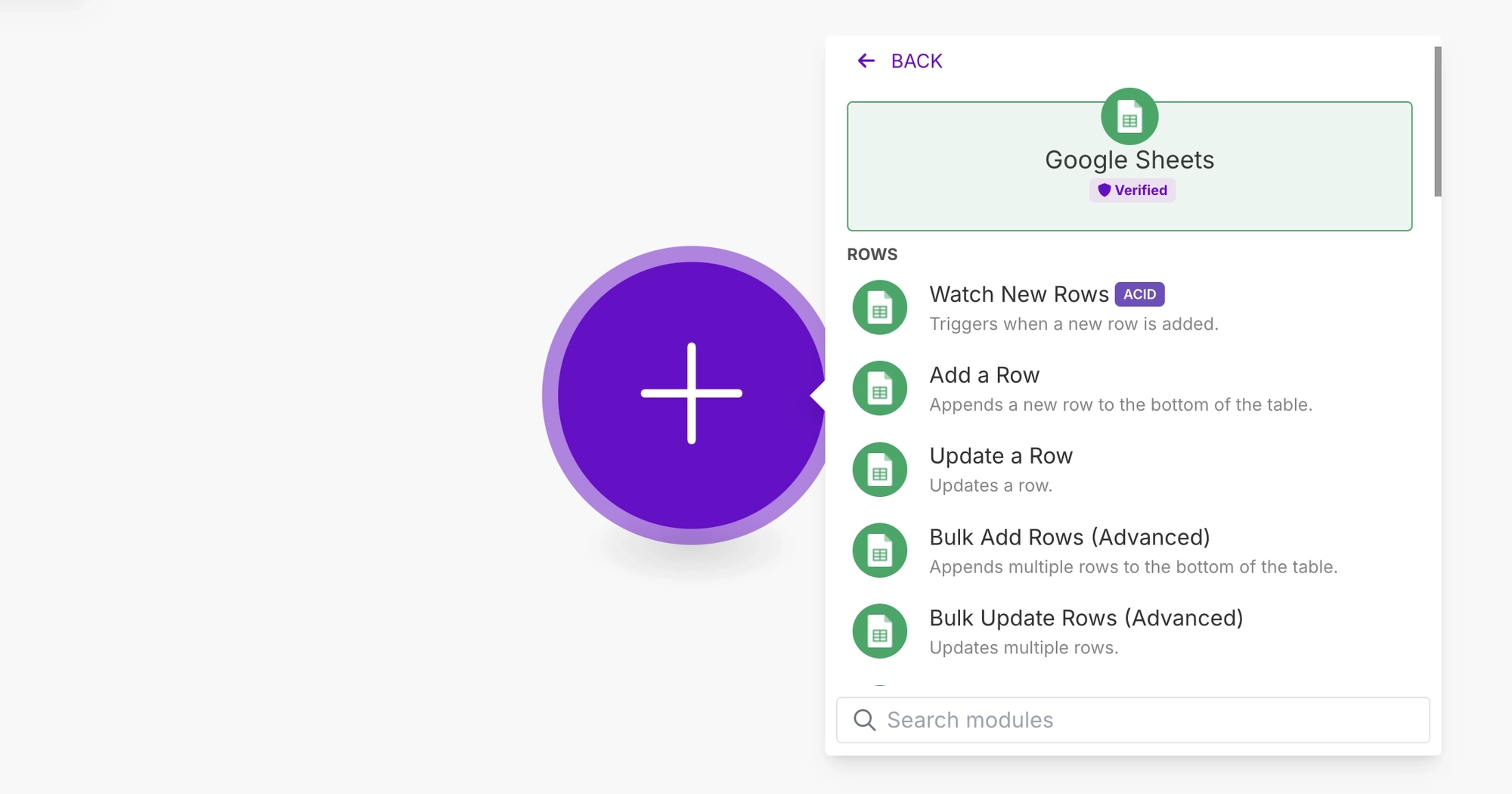The height and width of the screenshot is (794, 1512).
Task: Click the module panel vertical scrollbar
Action: (1437, 121)
